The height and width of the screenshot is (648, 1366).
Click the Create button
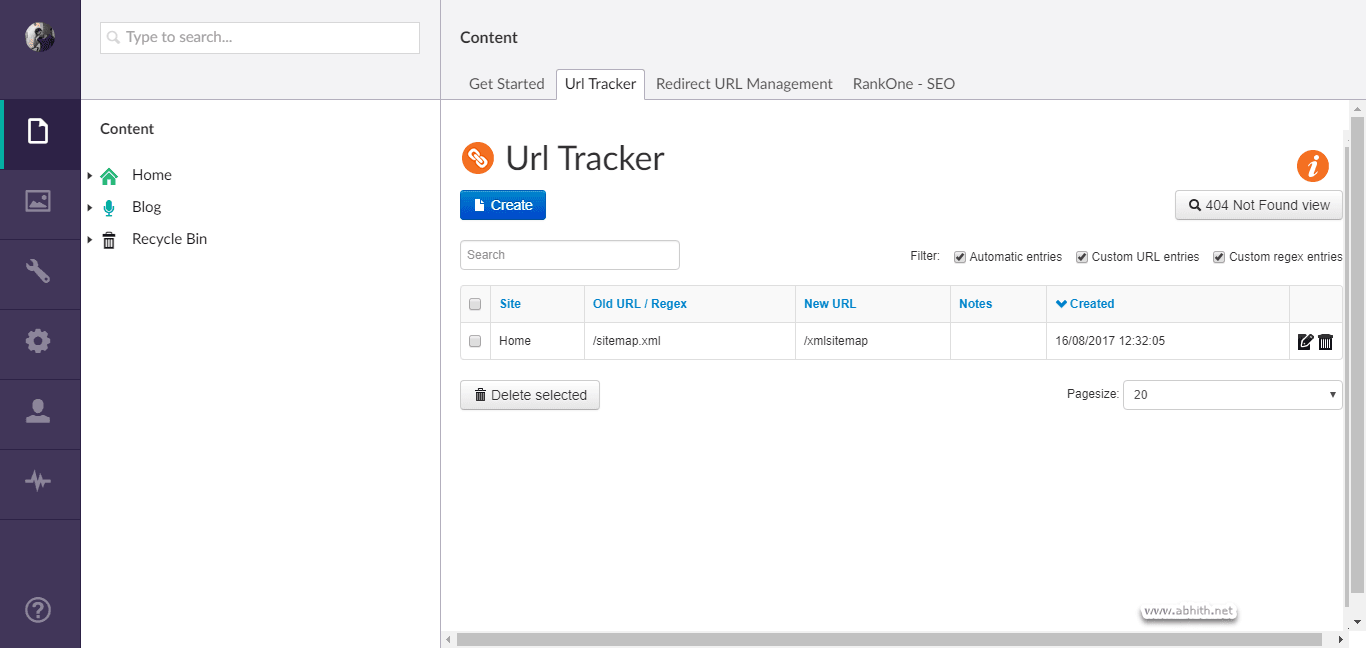tap(502, 204)
